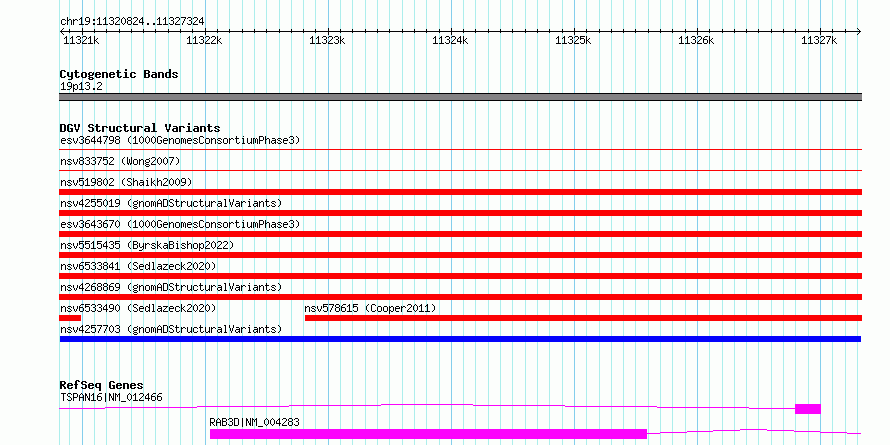Open variant label nsv6533841 (Sedlazeck2020)
The image size is (890, 445).
(138, 266)
